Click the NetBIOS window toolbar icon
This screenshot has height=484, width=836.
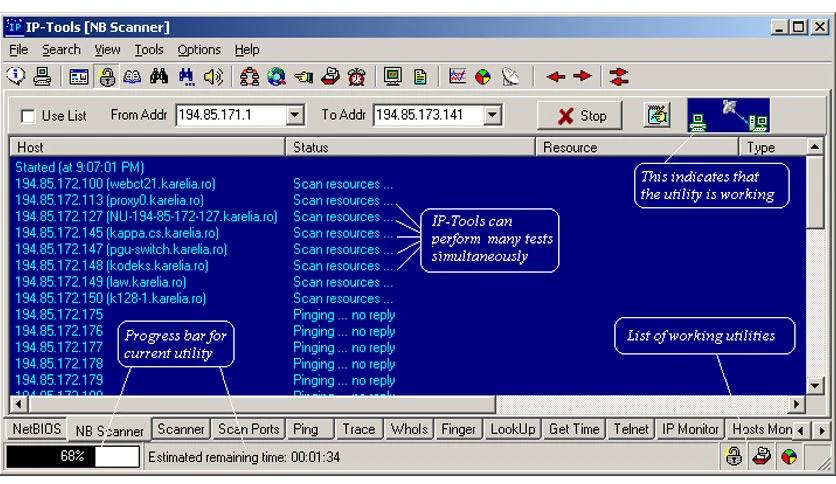(79, 77)
